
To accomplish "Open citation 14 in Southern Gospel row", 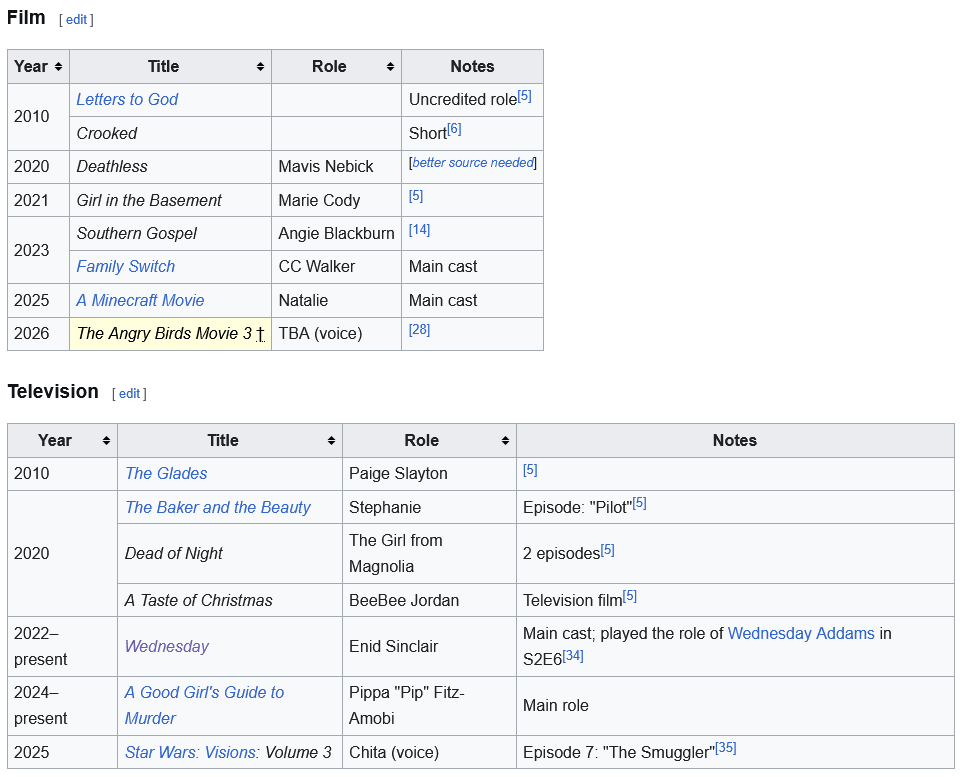I will (419, 230).
